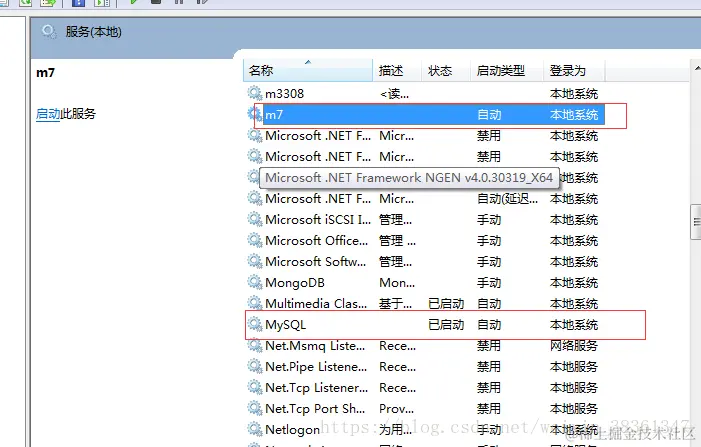Click the gear icon beside Multimedia Clas...
The height and width of the screenshot is (447, 701).
[255, 304]
